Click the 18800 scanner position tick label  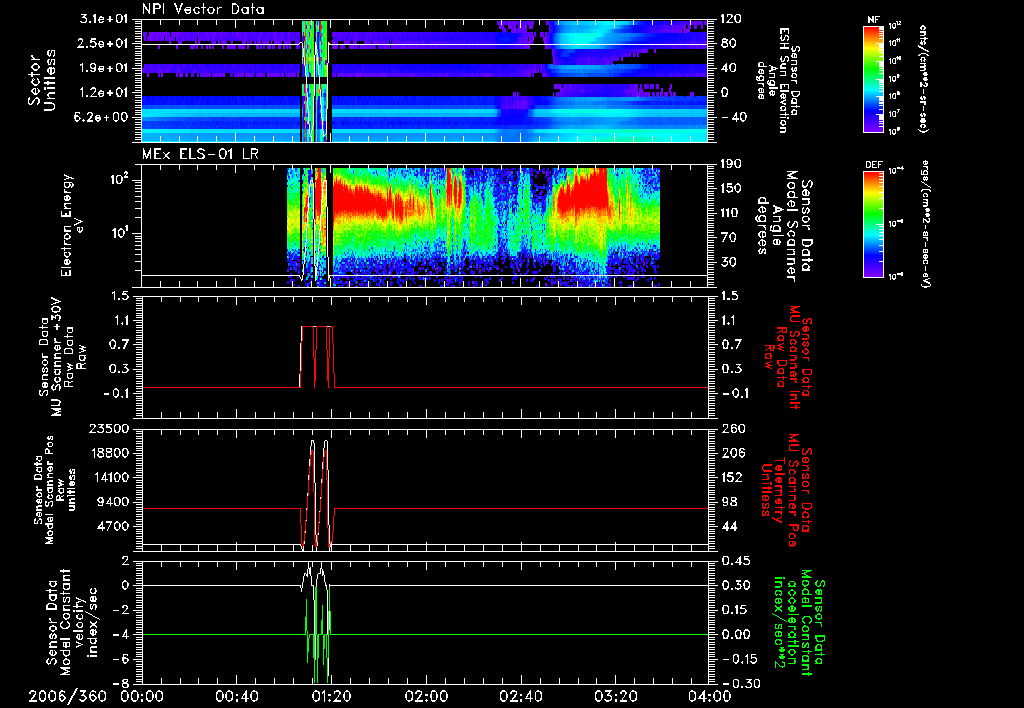tap(108, 453)
